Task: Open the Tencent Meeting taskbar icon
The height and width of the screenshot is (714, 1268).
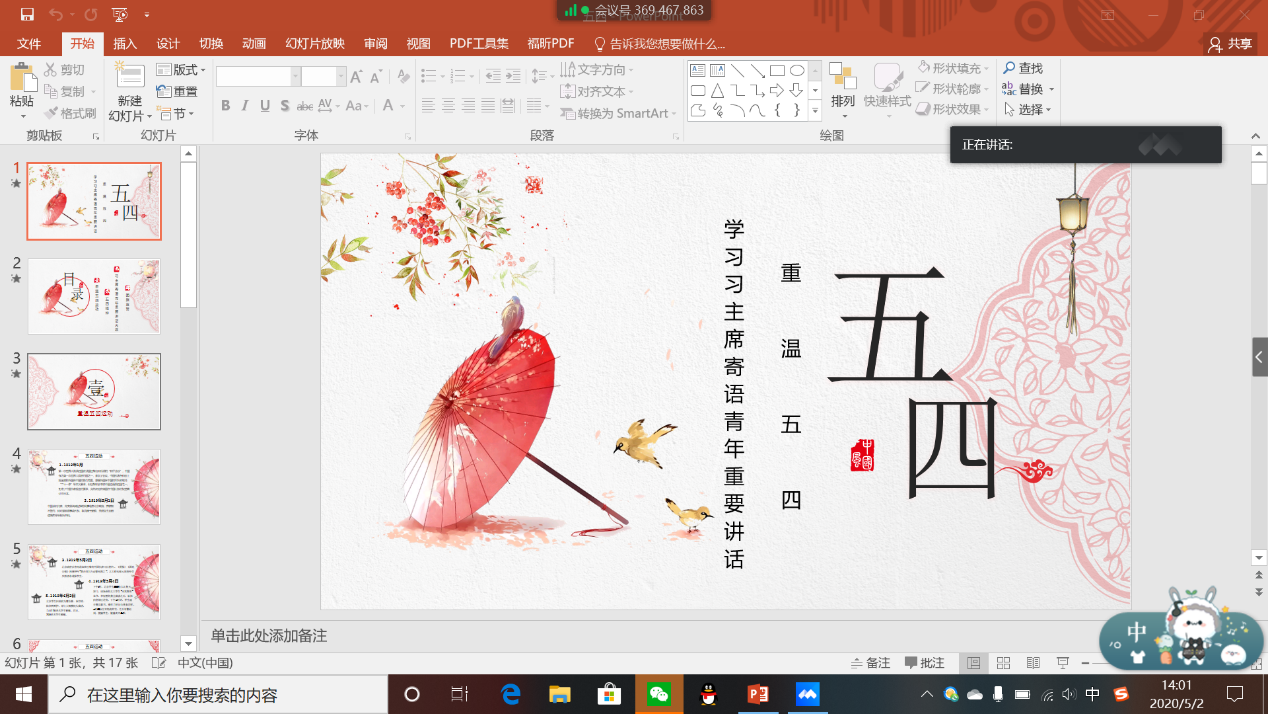Action: tap(807, 694)
